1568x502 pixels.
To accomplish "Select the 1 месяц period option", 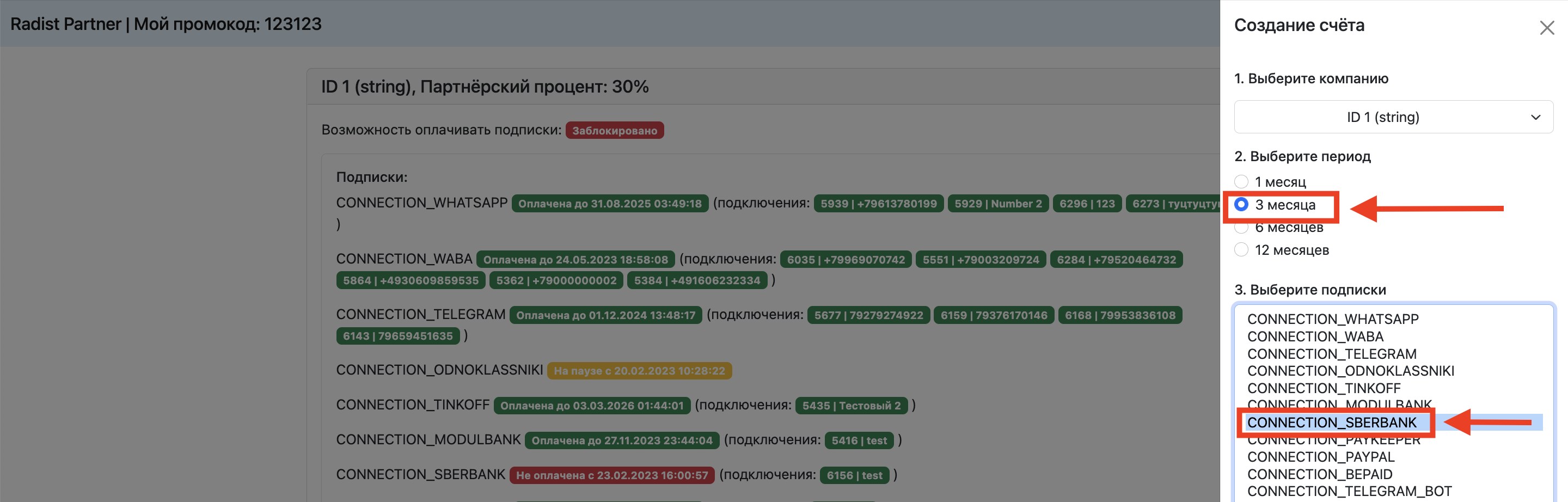I will 1241,182.
